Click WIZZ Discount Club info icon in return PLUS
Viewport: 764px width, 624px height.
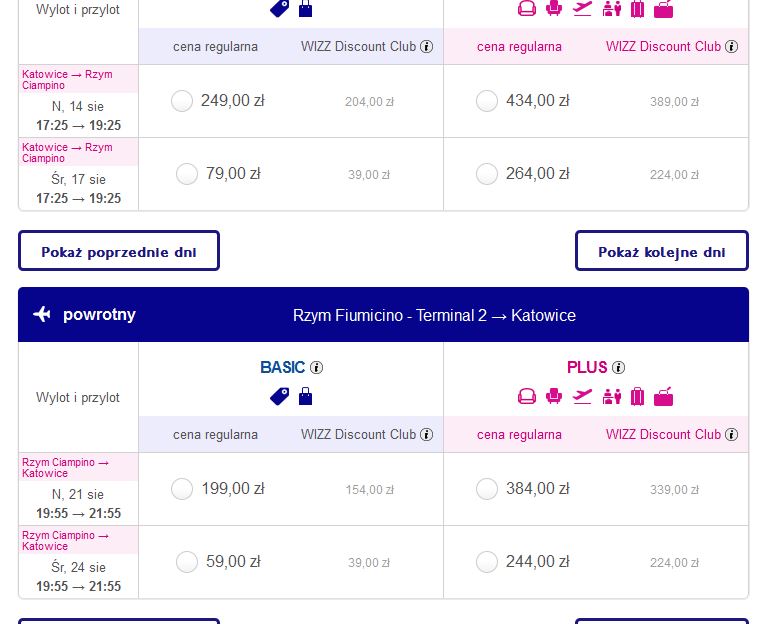(x=731, y=435)
